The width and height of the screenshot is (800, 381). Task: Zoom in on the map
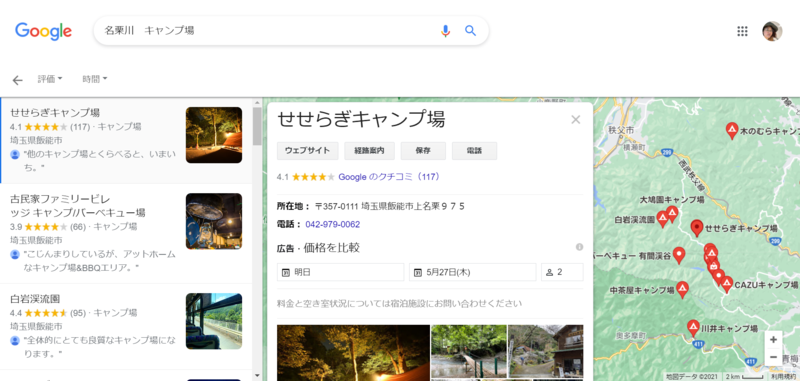(x=773, y=340)
